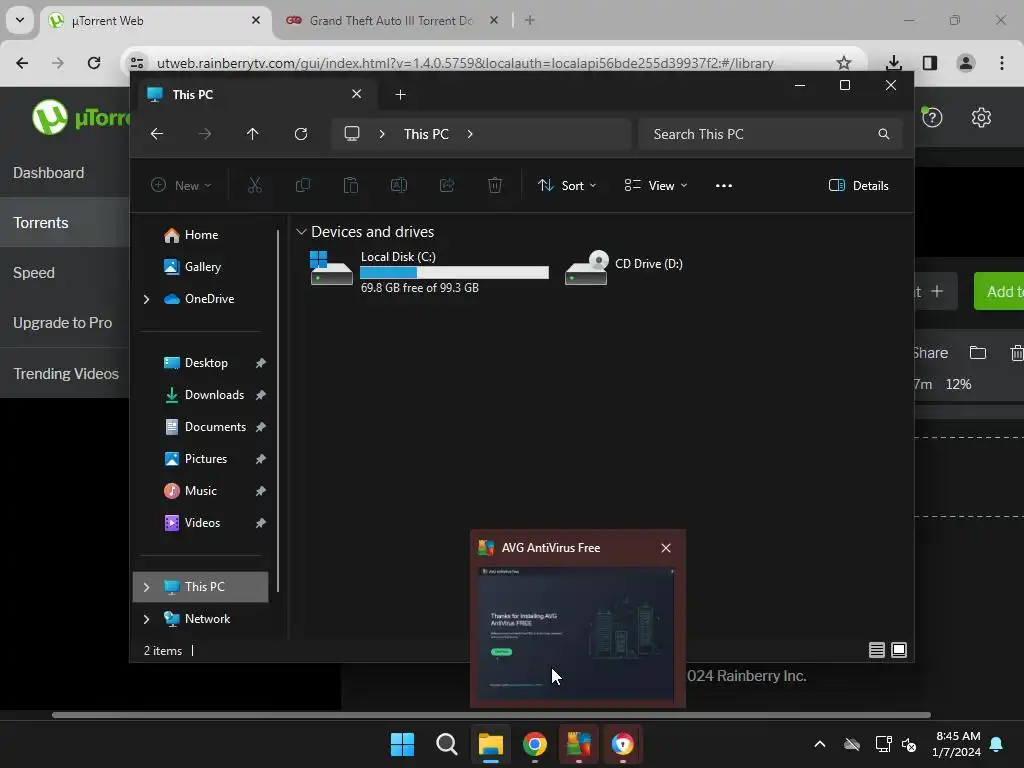Click the Cut icon in Explorer toolbar
The image size is (1024, 768).
pyautogui.click(x=255, y=185)
